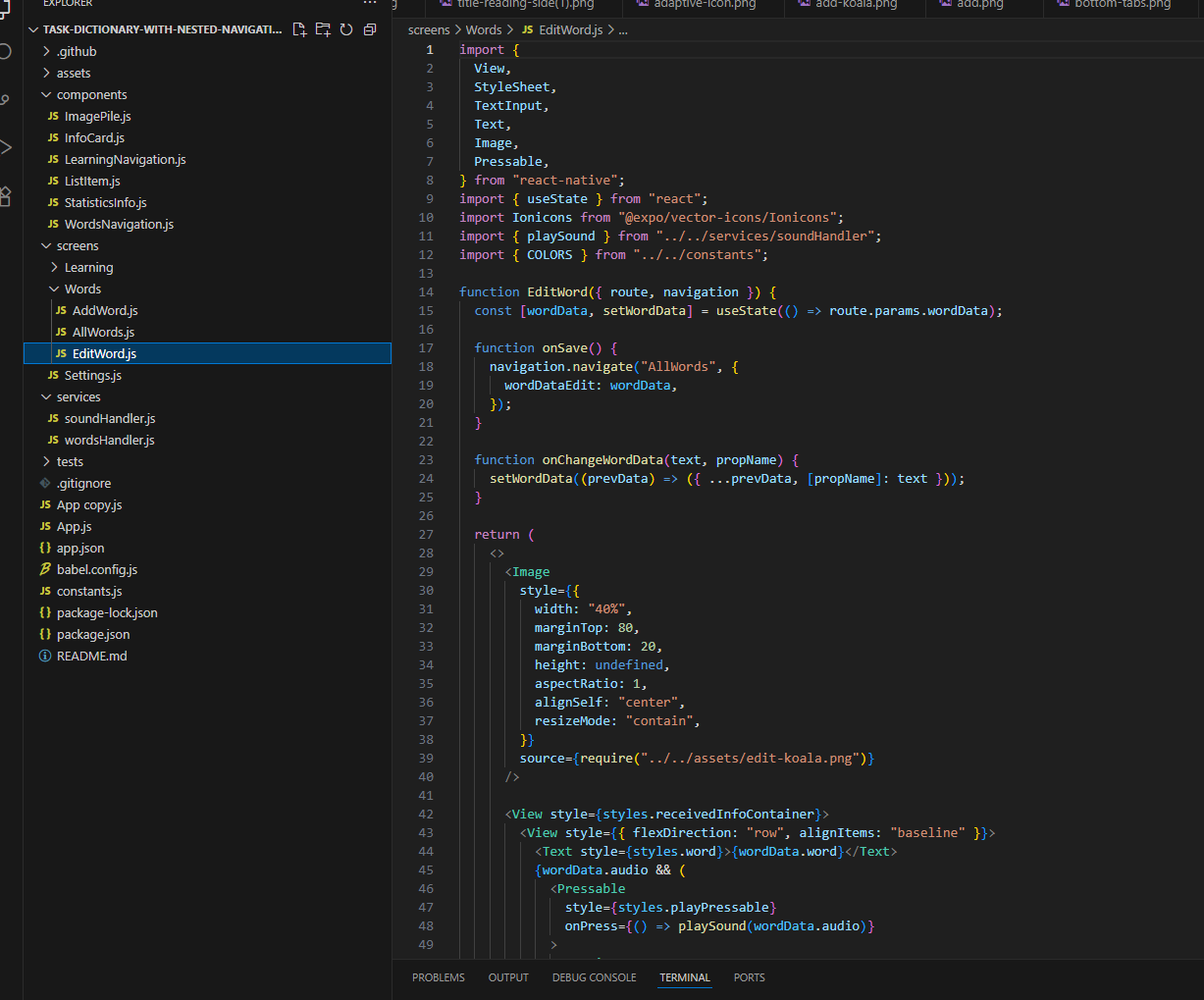Screen dimensions: 1204x1000
Task: Collapse the services folder
Action: pos(46,397)
